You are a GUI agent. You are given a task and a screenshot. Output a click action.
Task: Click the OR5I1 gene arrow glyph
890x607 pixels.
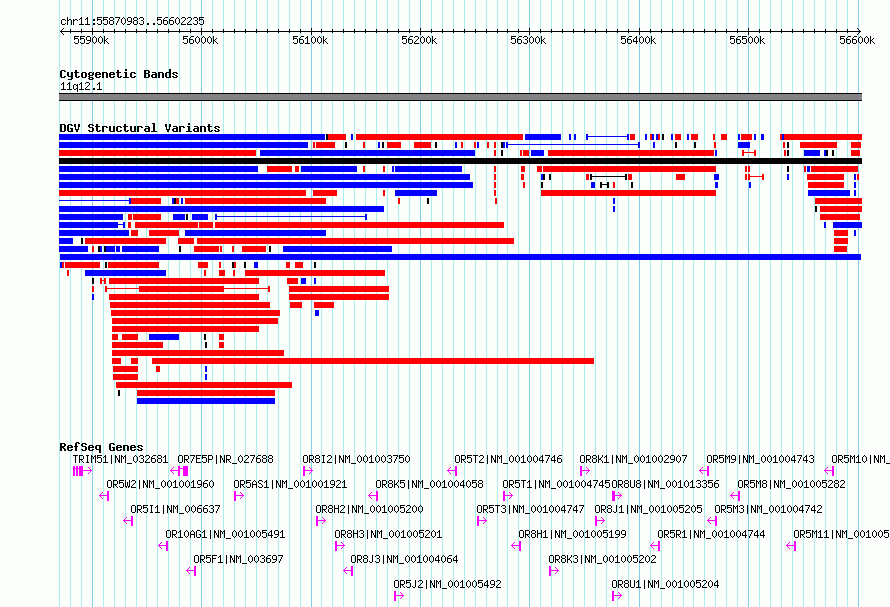(128, 521)
